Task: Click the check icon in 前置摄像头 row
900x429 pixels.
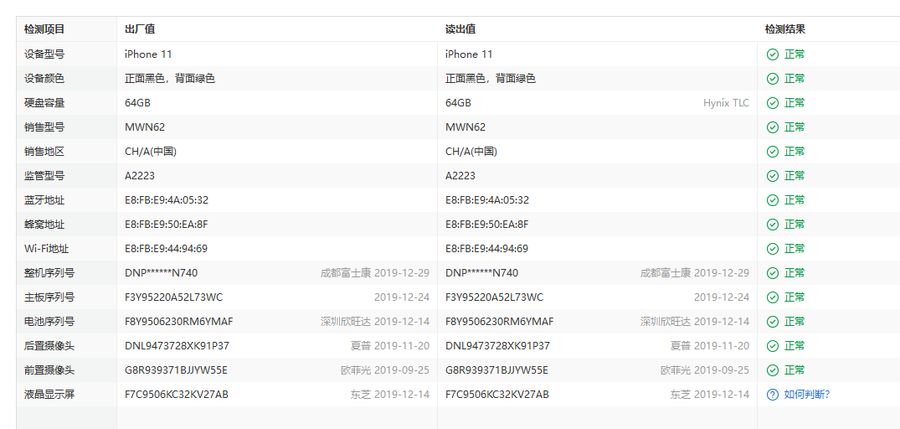Action: [x=773, y=370]
